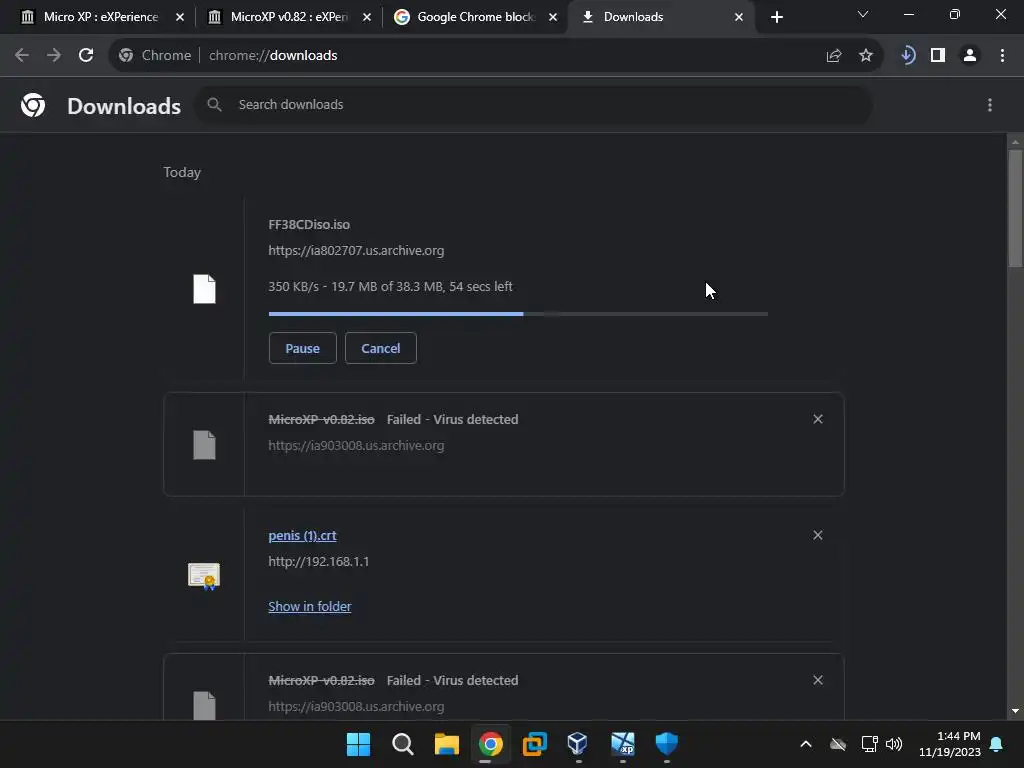Open the tab search chevron

[863, 14]
